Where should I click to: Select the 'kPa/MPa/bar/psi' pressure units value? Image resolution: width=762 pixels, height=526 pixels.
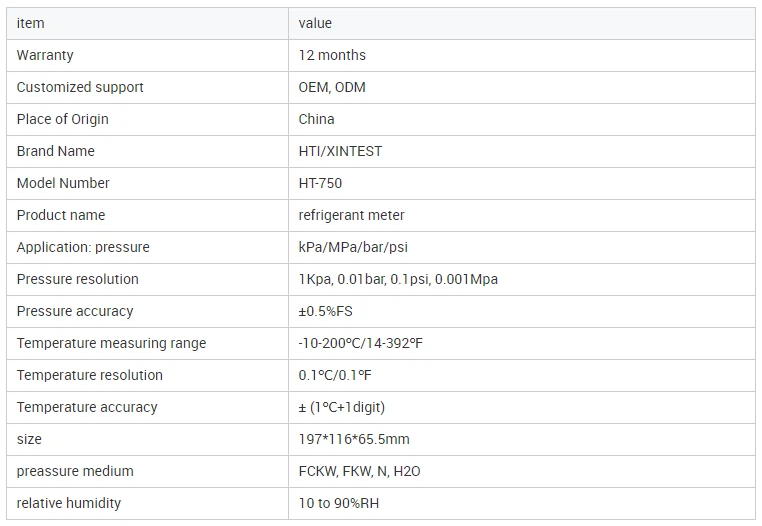coord(354,247)
